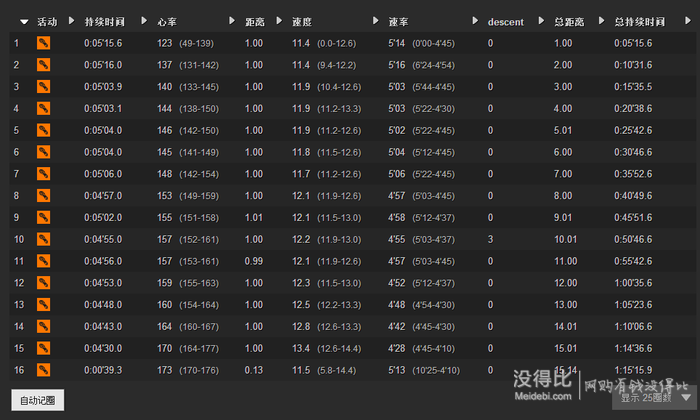Expand the arrow after 心率 column header
This screenshot has width=700, height=420.
232,21
